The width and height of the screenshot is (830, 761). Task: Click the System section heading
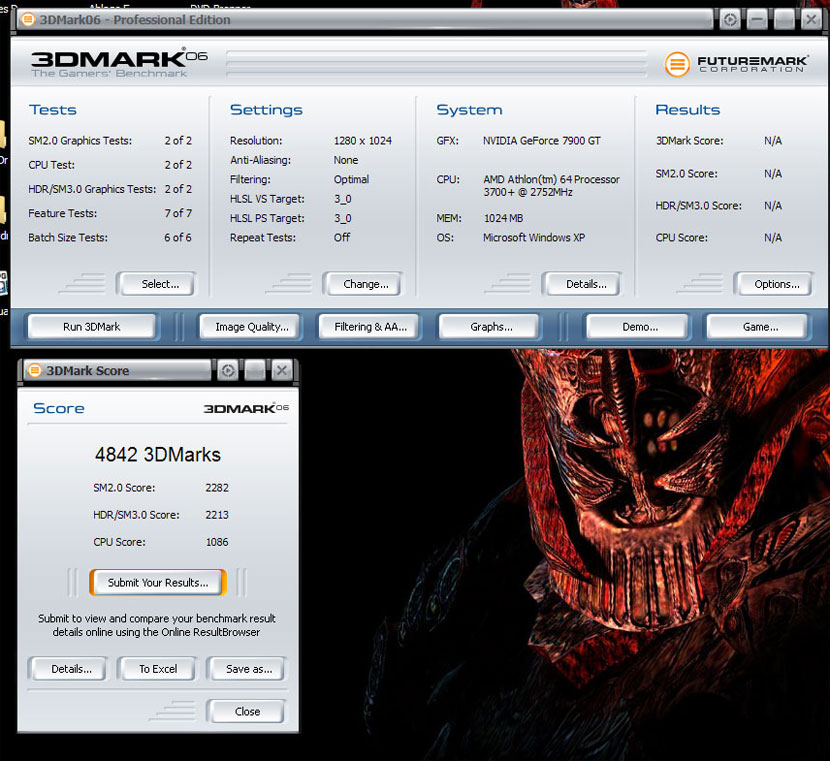coord(469,110)
